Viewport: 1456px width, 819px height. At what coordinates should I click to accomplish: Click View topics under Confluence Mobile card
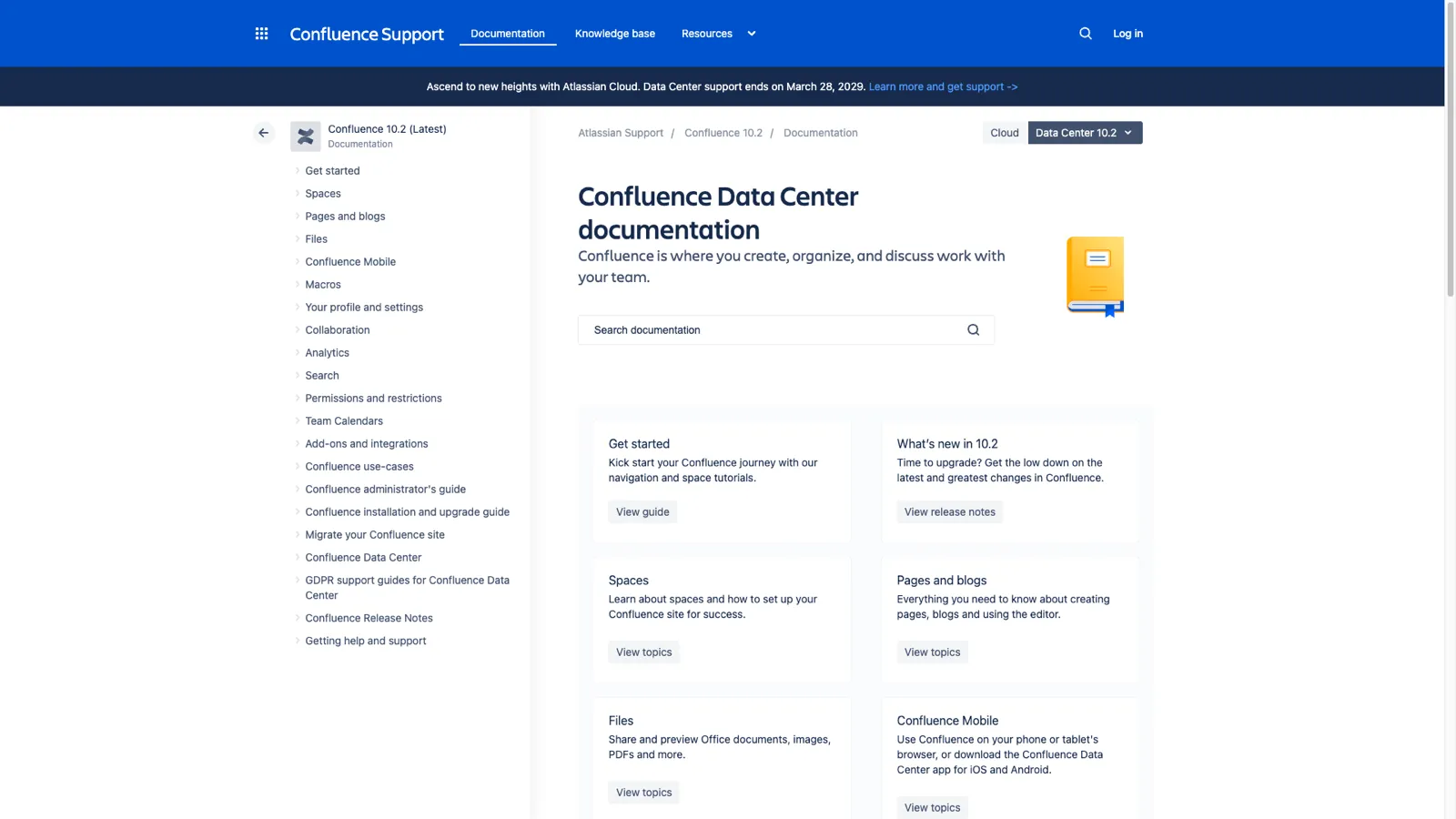click(932, 808)
